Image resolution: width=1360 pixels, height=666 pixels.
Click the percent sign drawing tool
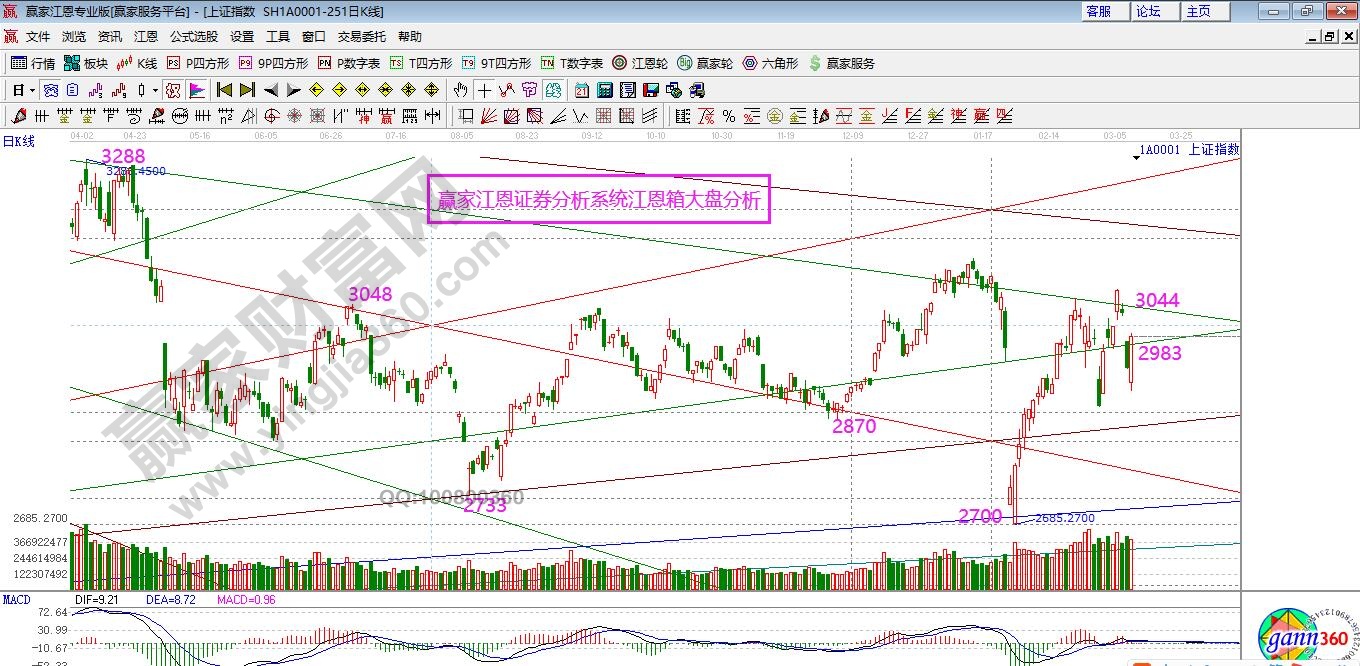click(x=728, y=116)
